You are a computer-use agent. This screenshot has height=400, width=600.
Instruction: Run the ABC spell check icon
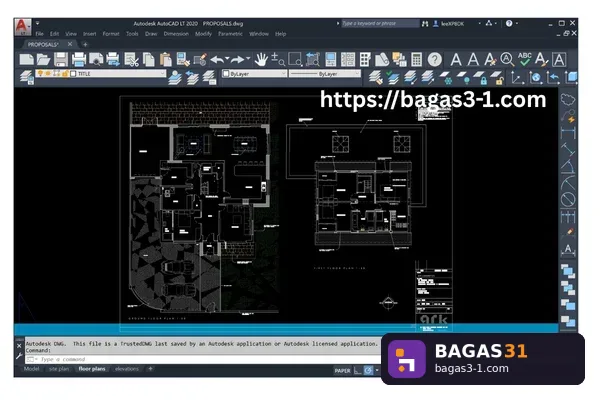tap(524, 59)
